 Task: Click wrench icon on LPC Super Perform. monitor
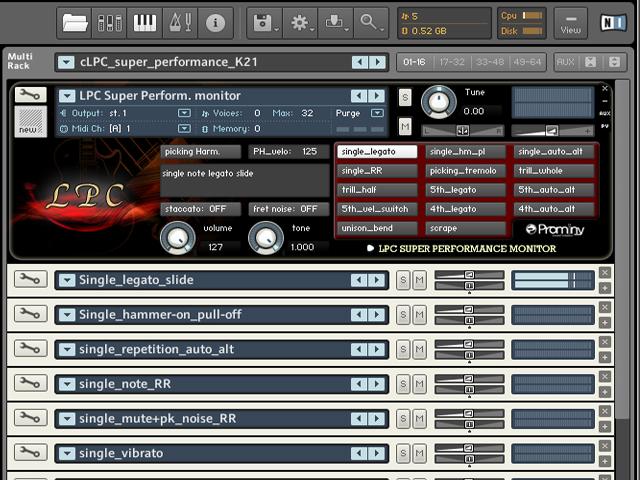pos(30,96)
